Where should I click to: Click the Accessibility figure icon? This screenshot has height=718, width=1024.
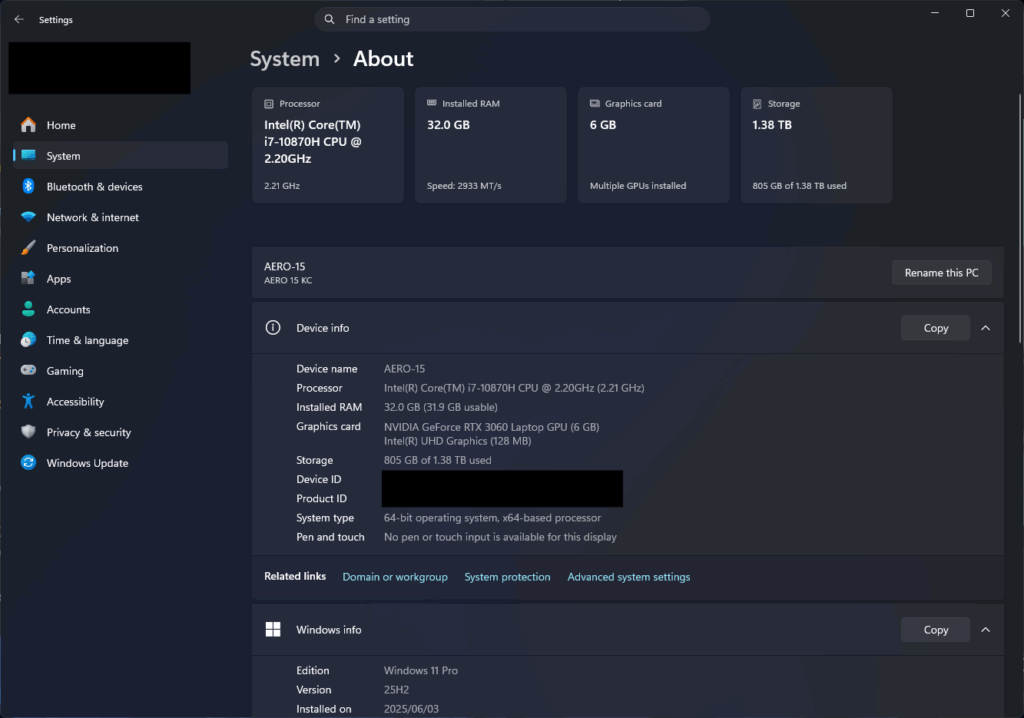coord(28,401)
